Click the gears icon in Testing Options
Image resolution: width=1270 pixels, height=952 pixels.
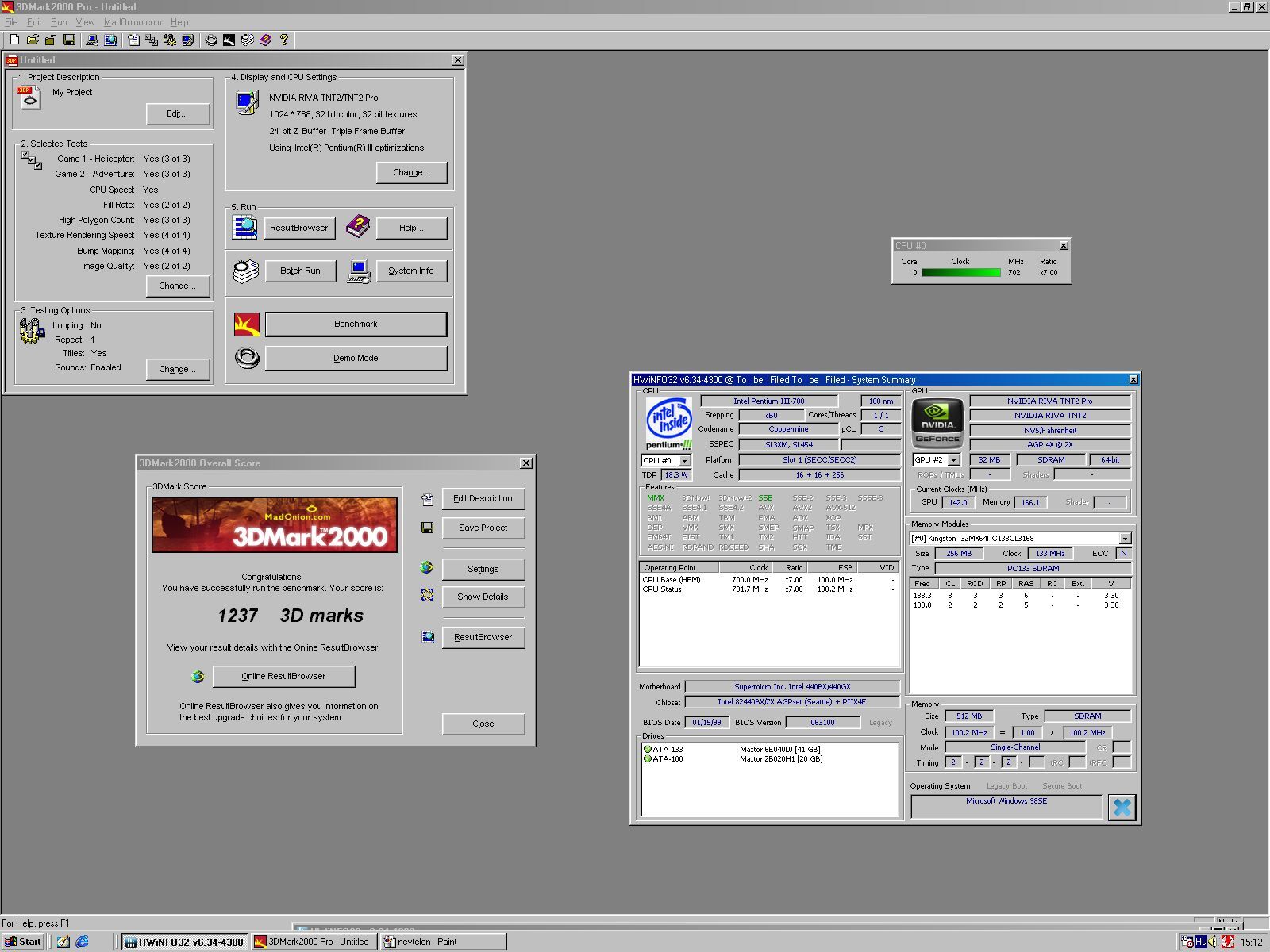(32, 331)
